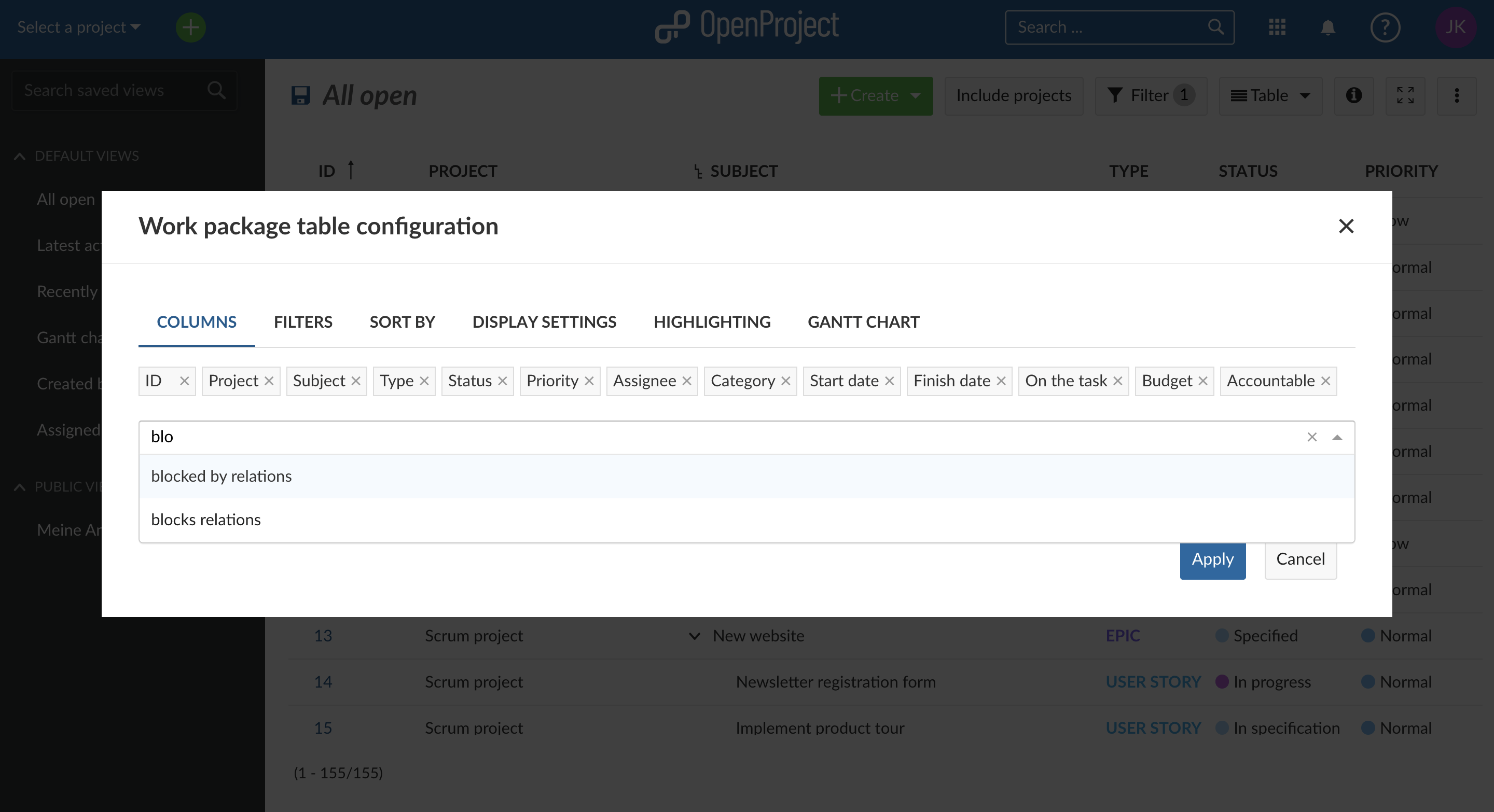
Task: Select blocked by relations option
Action: point(222,476)
